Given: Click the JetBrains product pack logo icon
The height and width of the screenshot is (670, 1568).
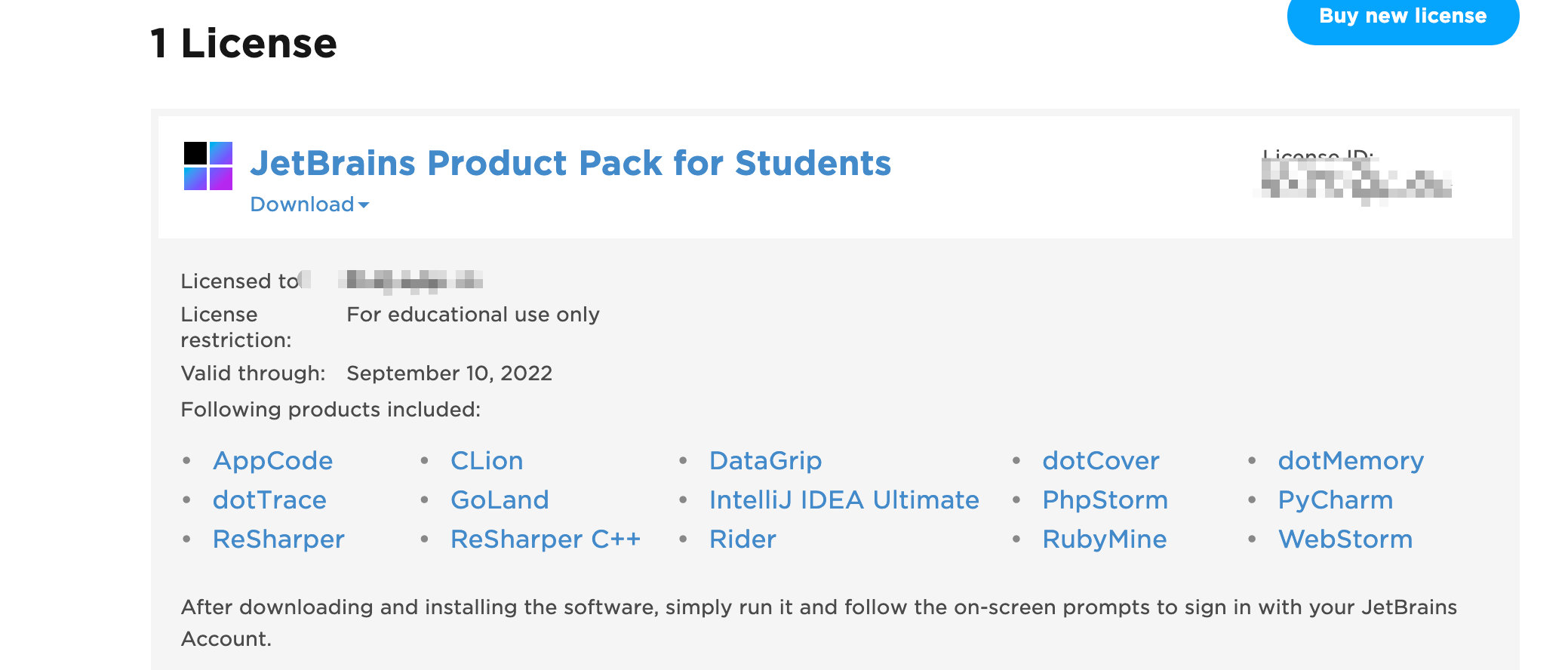Looking at the screenshot, I should (208, 166).
